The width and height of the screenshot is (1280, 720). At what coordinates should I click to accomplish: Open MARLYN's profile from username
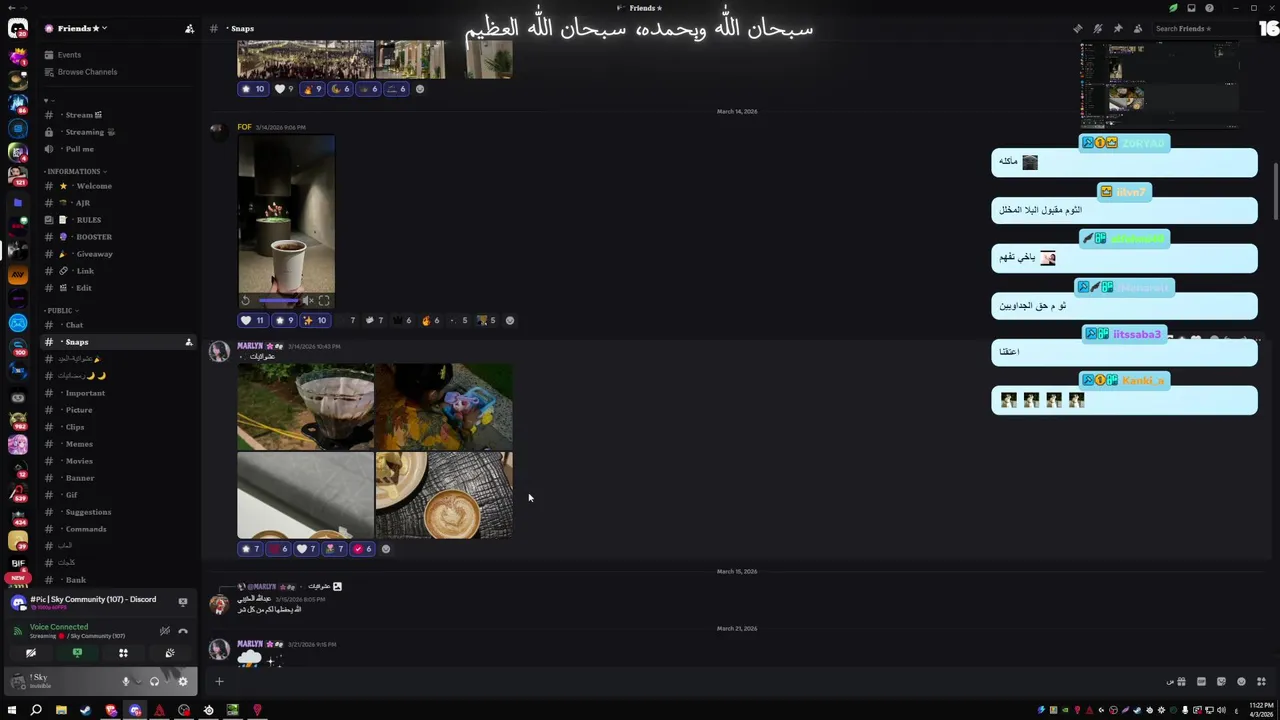(x=250, y=346)
